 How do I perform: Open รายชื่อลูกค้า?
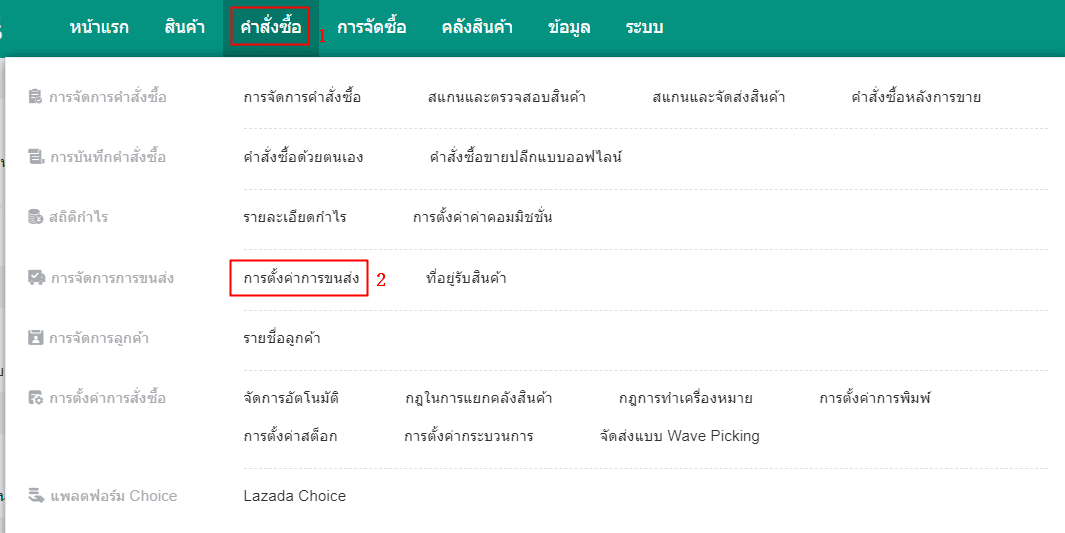point(282,338)
